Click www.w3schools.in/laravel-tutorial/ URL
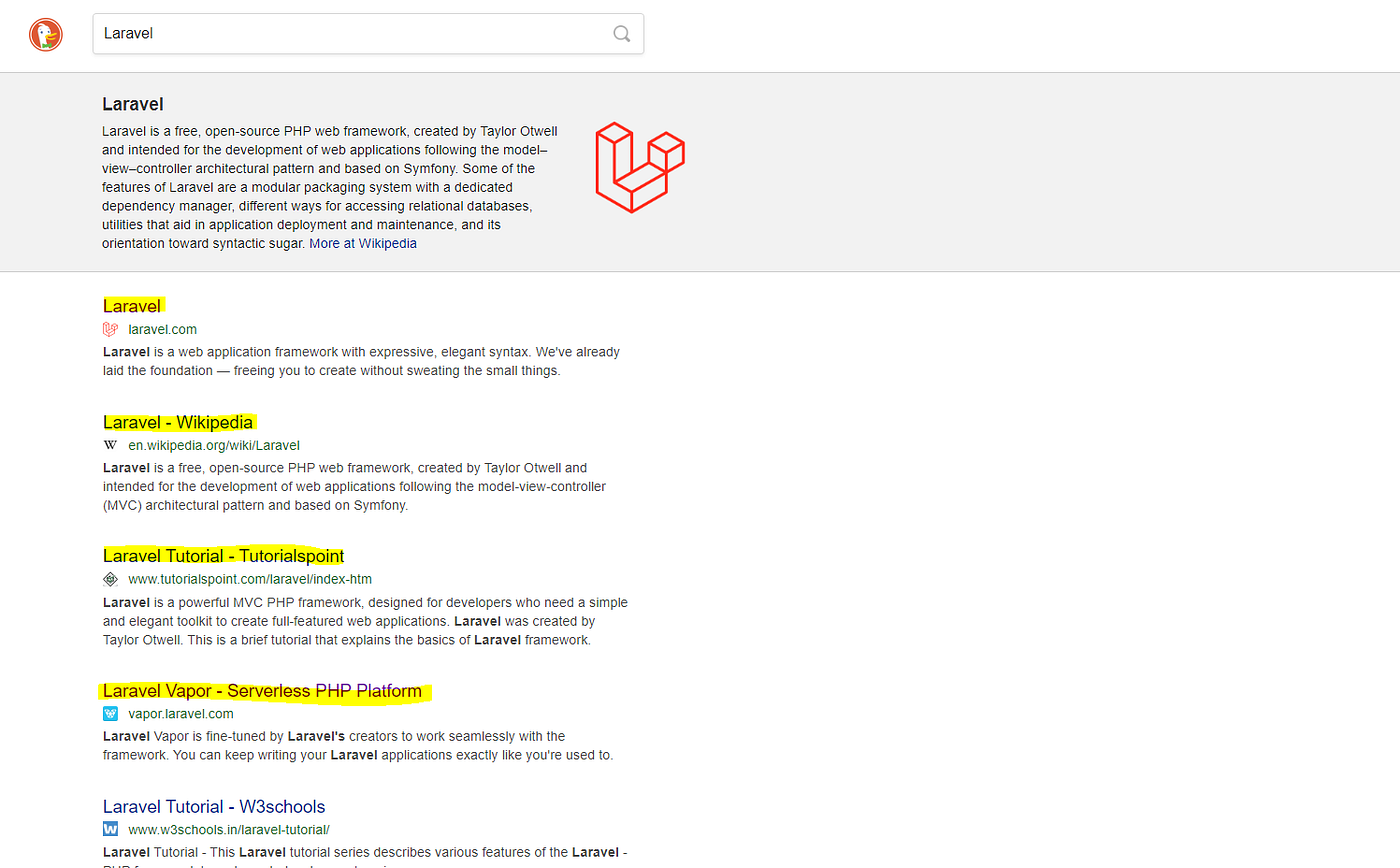Image resolution: width=1400 pixels, height=868 pixels. click(x=229, y=829)
